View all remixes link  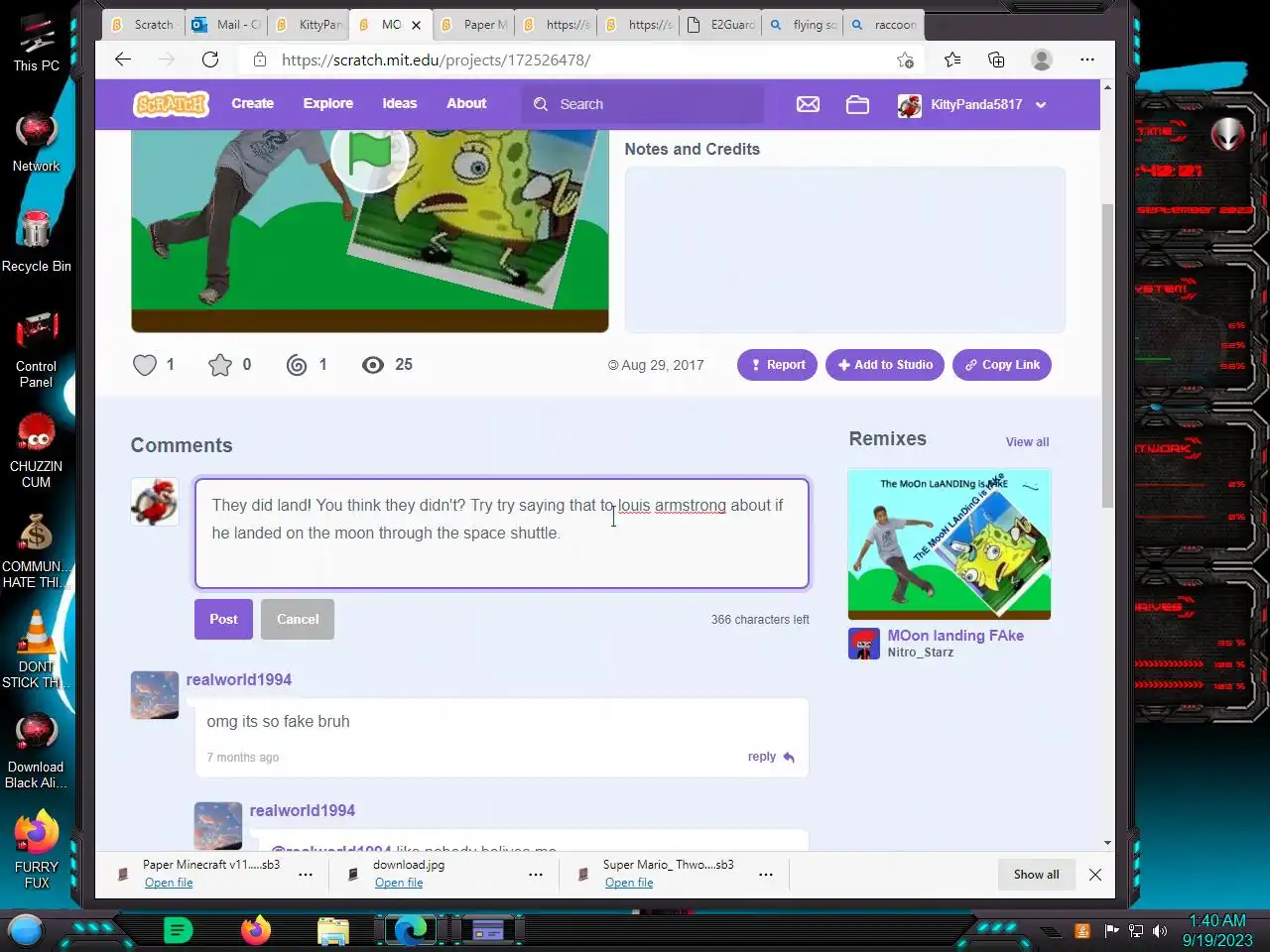(x=1027, y=442)
